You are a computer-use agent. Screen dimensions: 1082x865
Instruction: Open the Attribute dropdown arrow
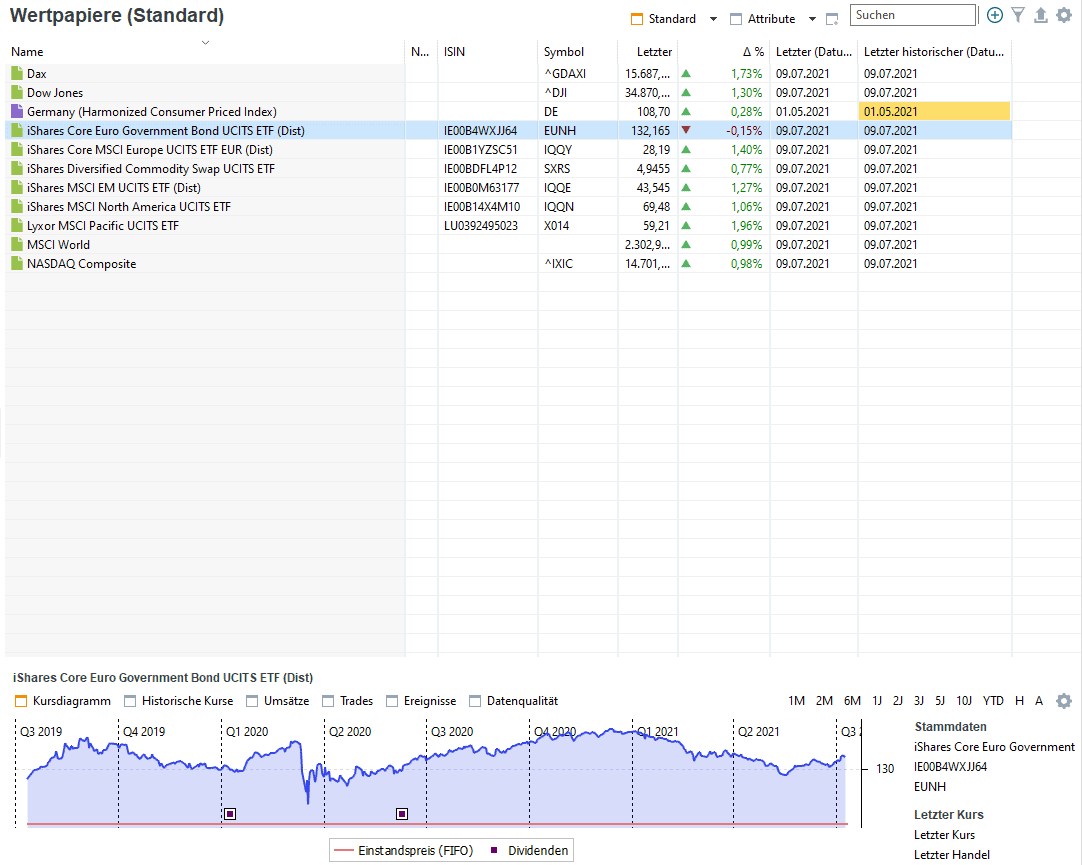click(x=812, y=19)
